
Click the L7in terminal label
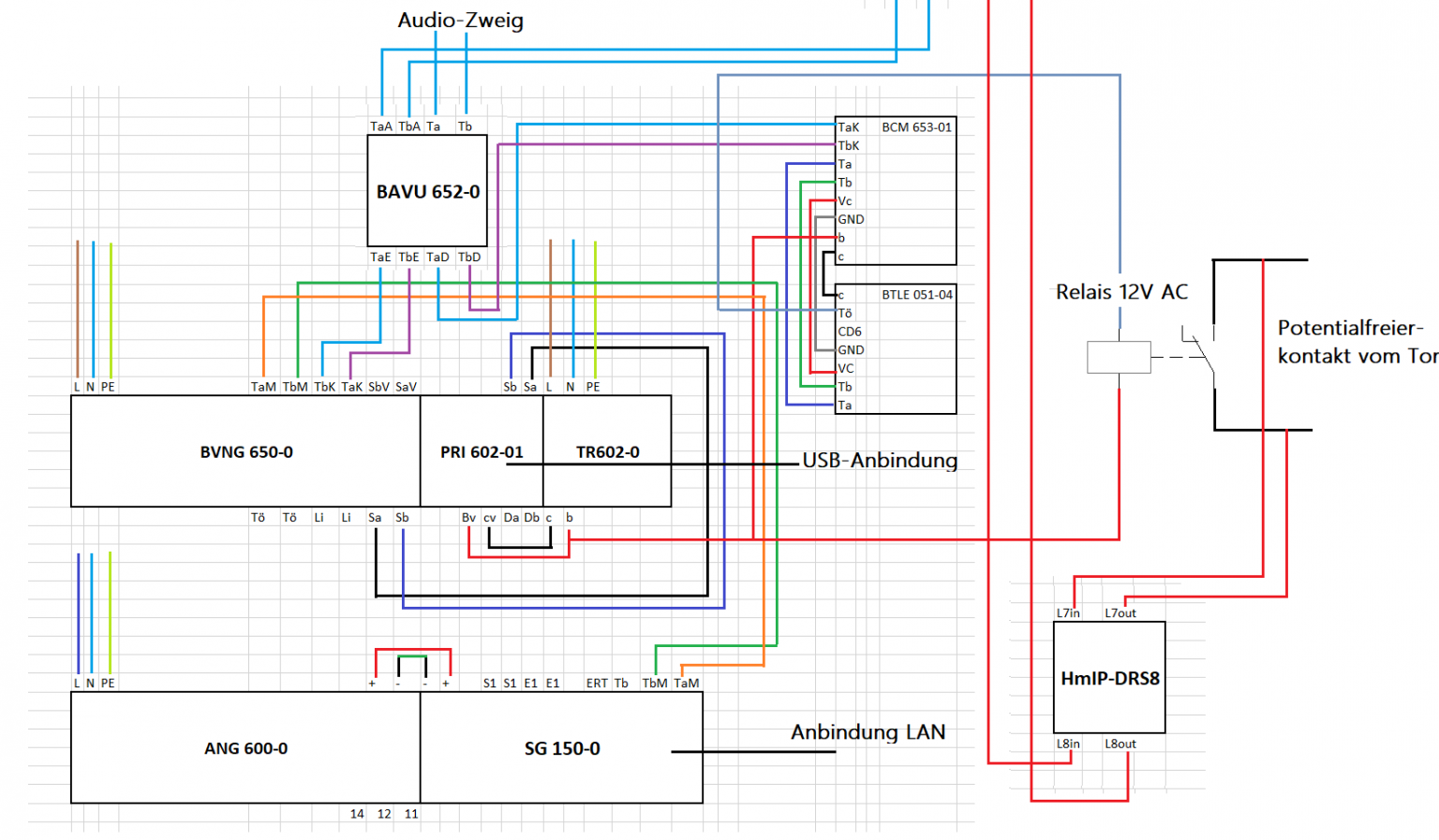click(x=1068, y=613)
